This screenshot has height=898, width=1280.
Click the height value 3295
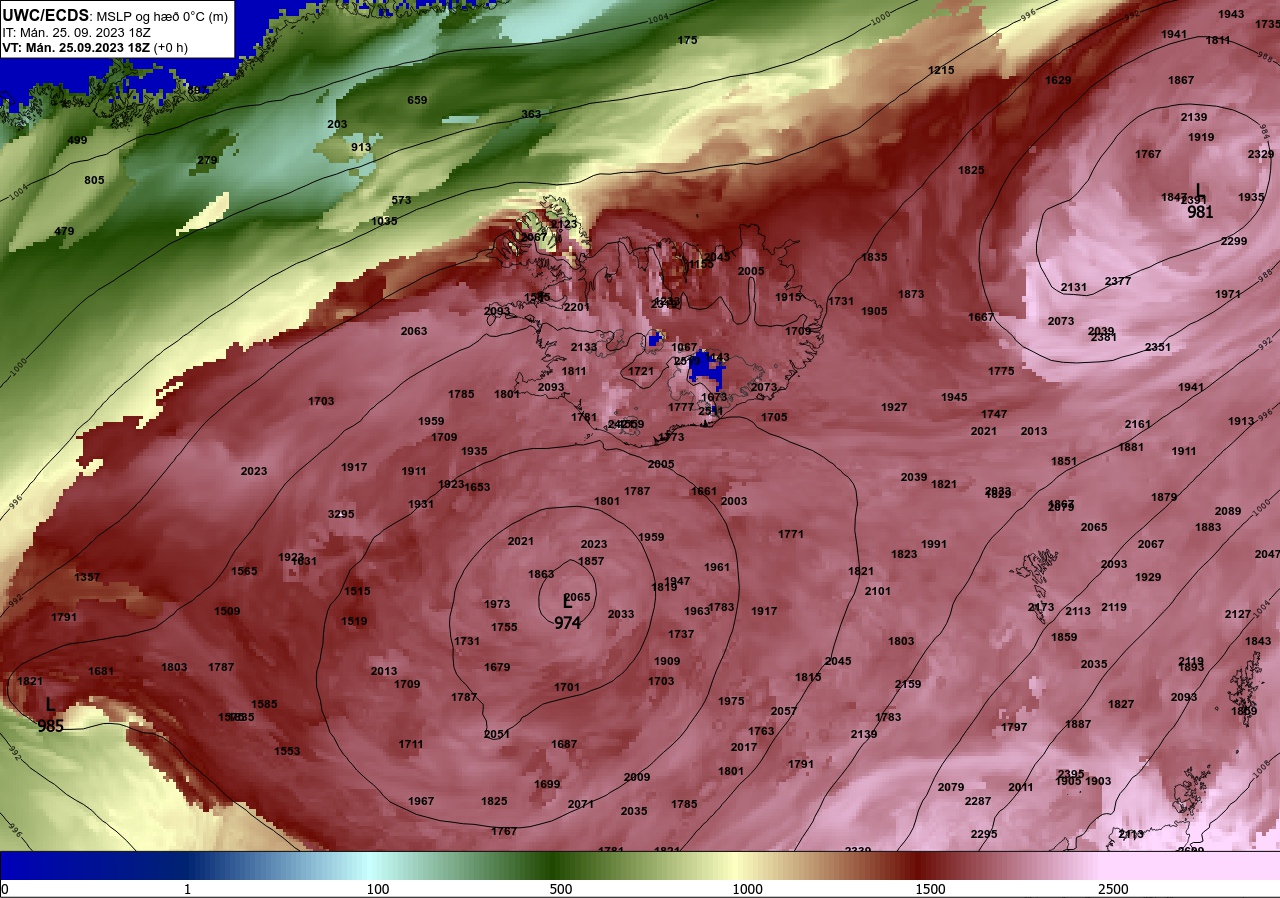pos(341,514)
